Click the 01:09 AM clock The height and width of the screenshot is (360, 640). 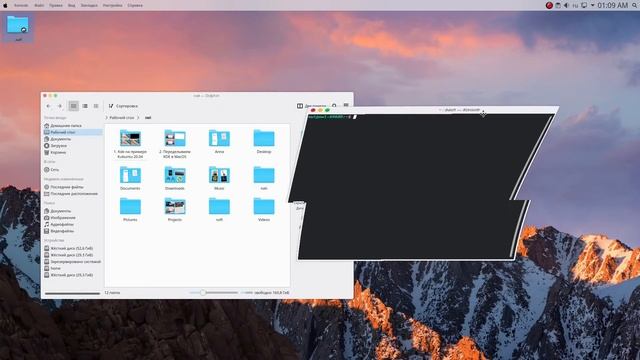[x=613, y=5]
